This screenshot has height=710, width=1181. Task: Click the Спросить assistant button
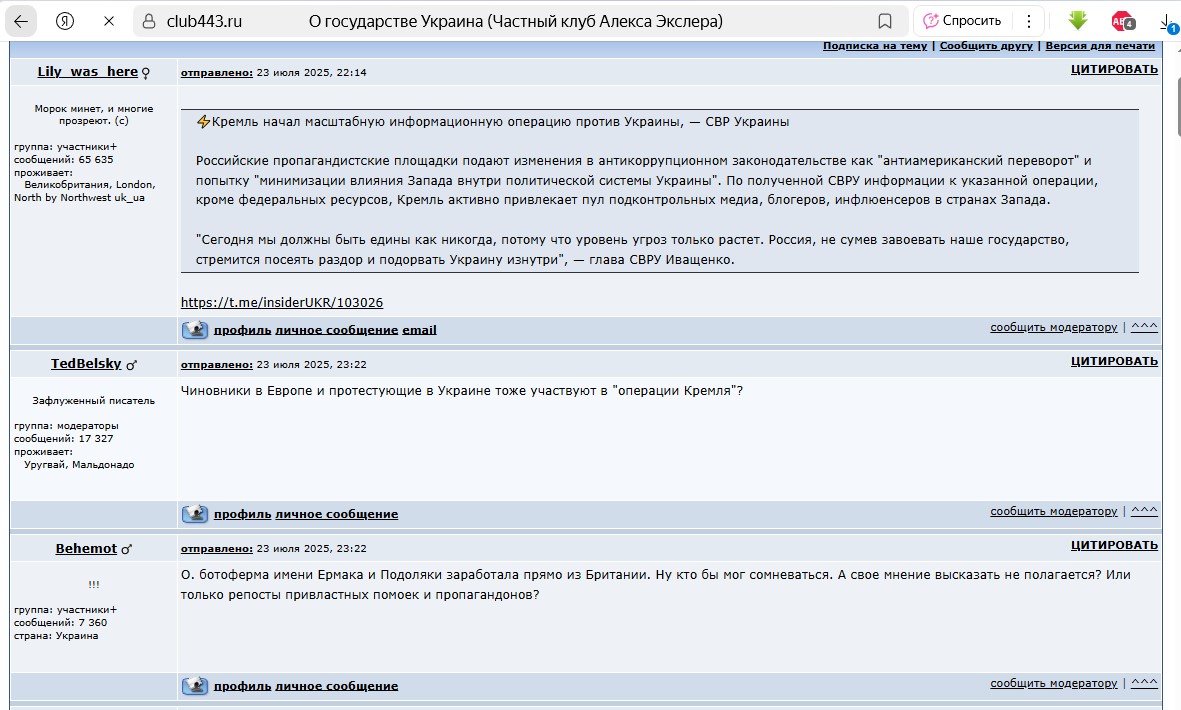963,21
